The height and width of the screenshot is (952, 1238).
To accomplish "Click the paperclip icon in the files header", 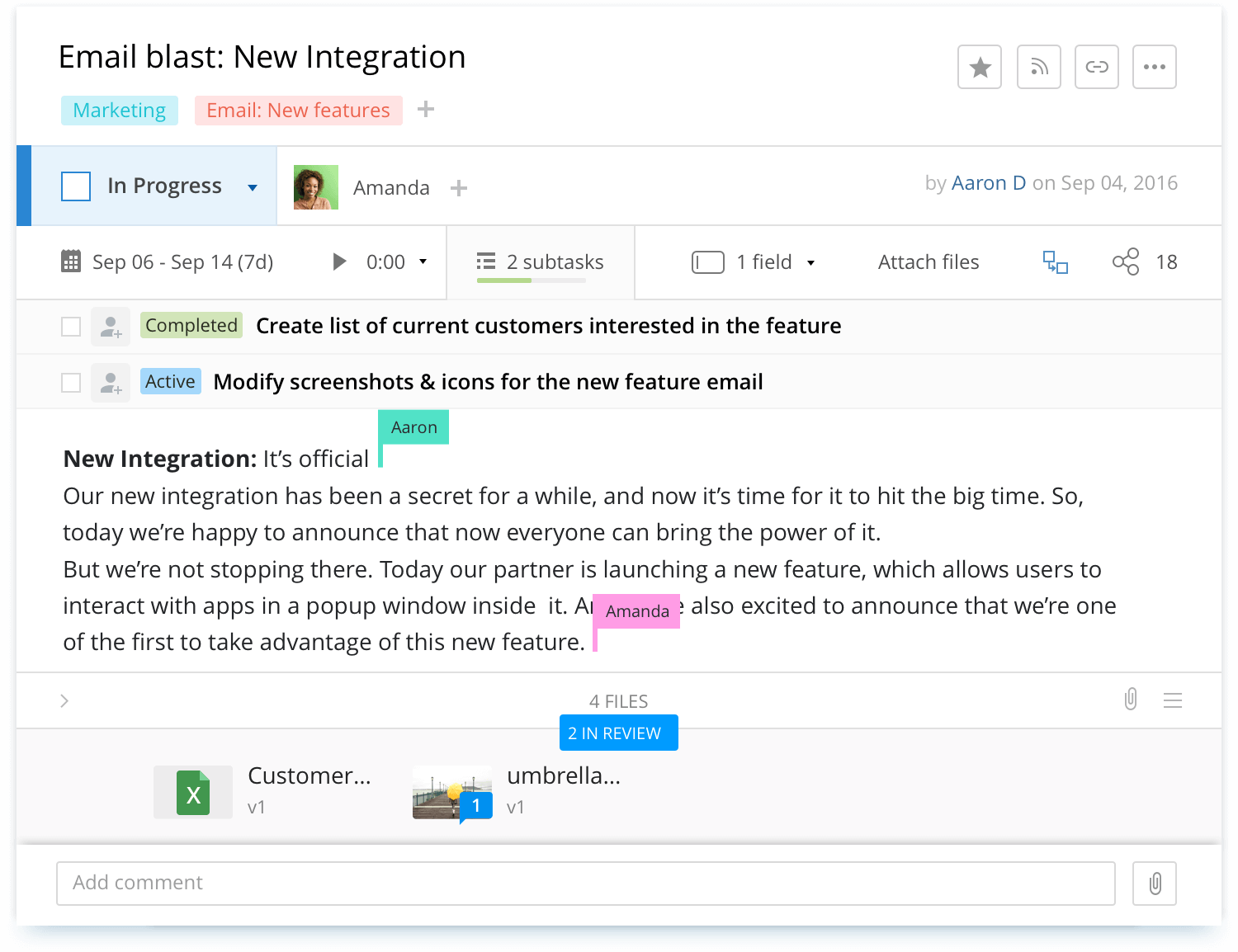I will click(1131, 700).
